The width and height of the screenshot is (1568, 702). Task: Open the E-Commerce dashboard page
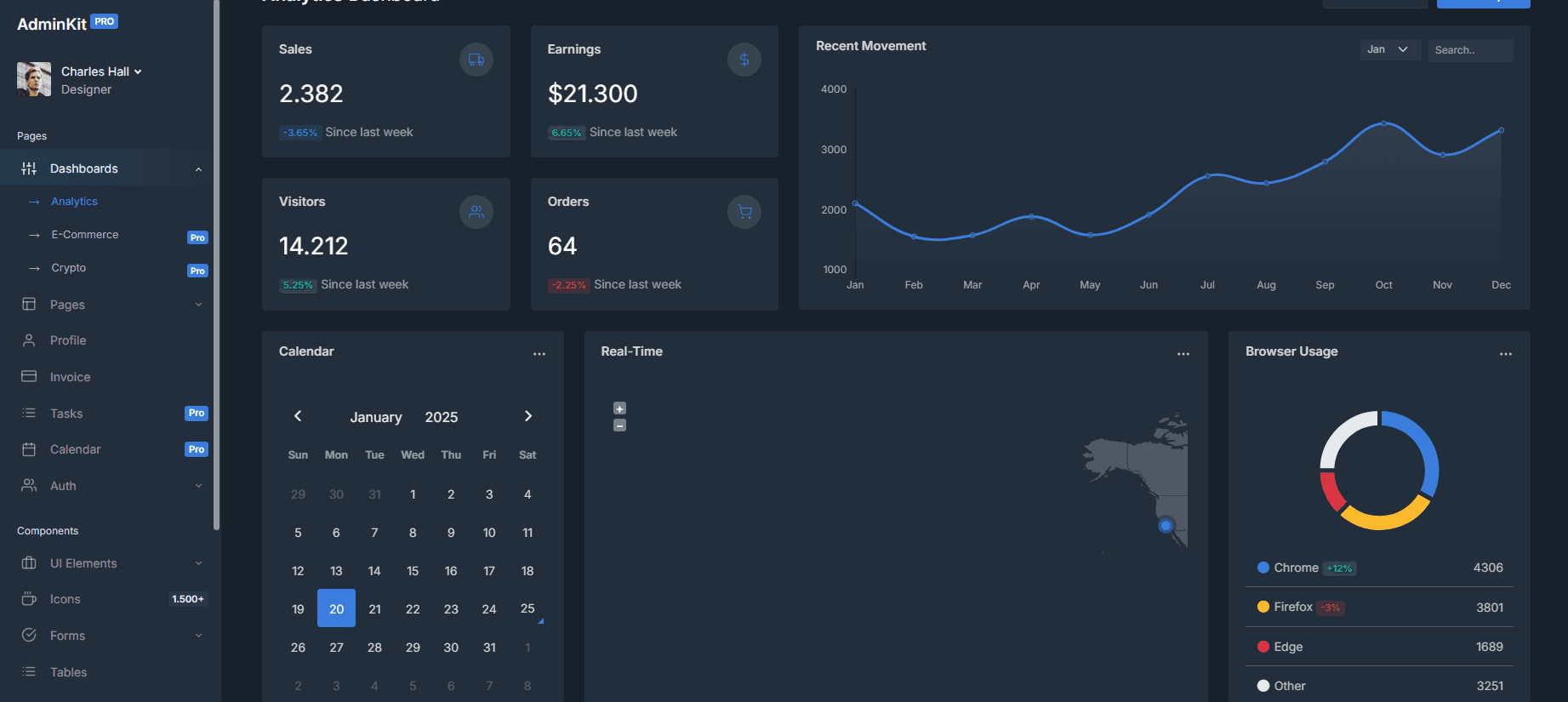[x=85, y=235]
